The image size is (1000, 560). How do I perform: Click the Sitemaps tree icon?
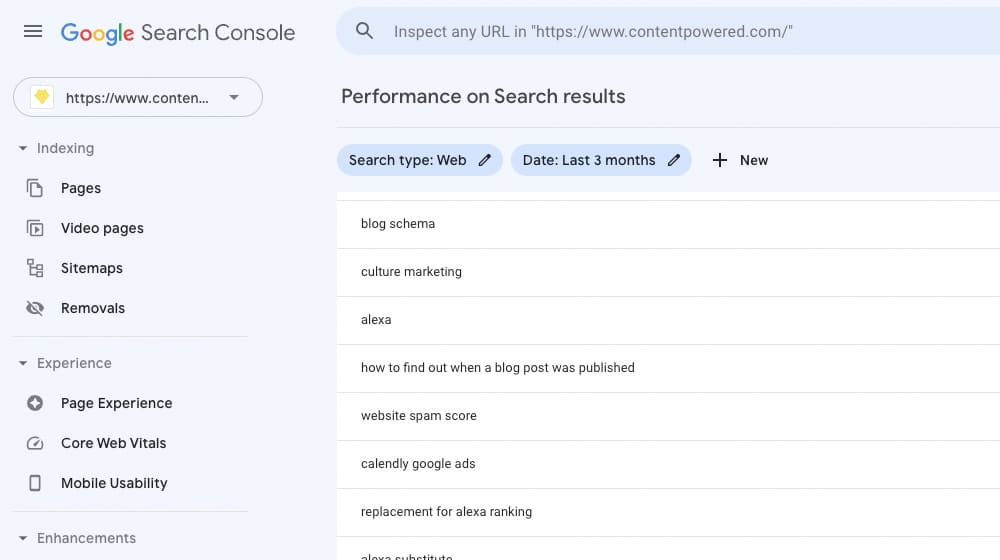point(35,268)
